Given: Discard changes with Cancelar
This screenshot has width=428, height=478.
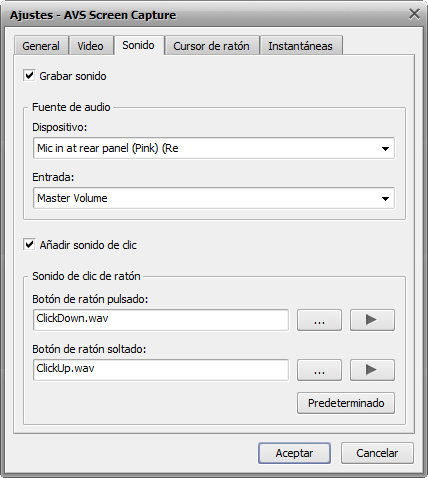Looking at the screenshot, I should point(377,453).
